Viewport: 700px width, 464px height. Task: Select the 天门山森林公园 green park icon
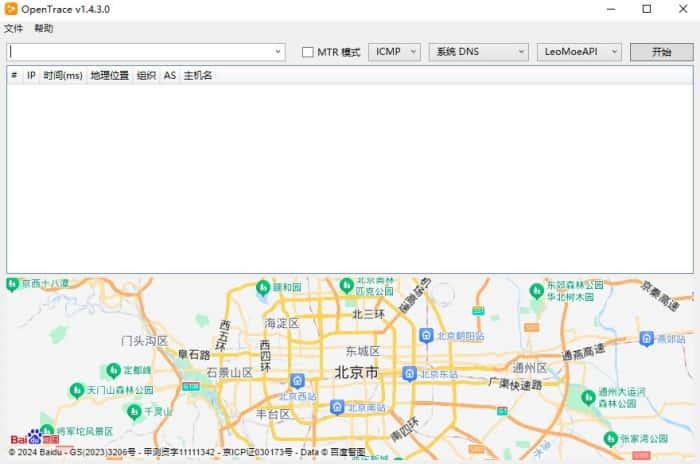(x=76, y=389)
